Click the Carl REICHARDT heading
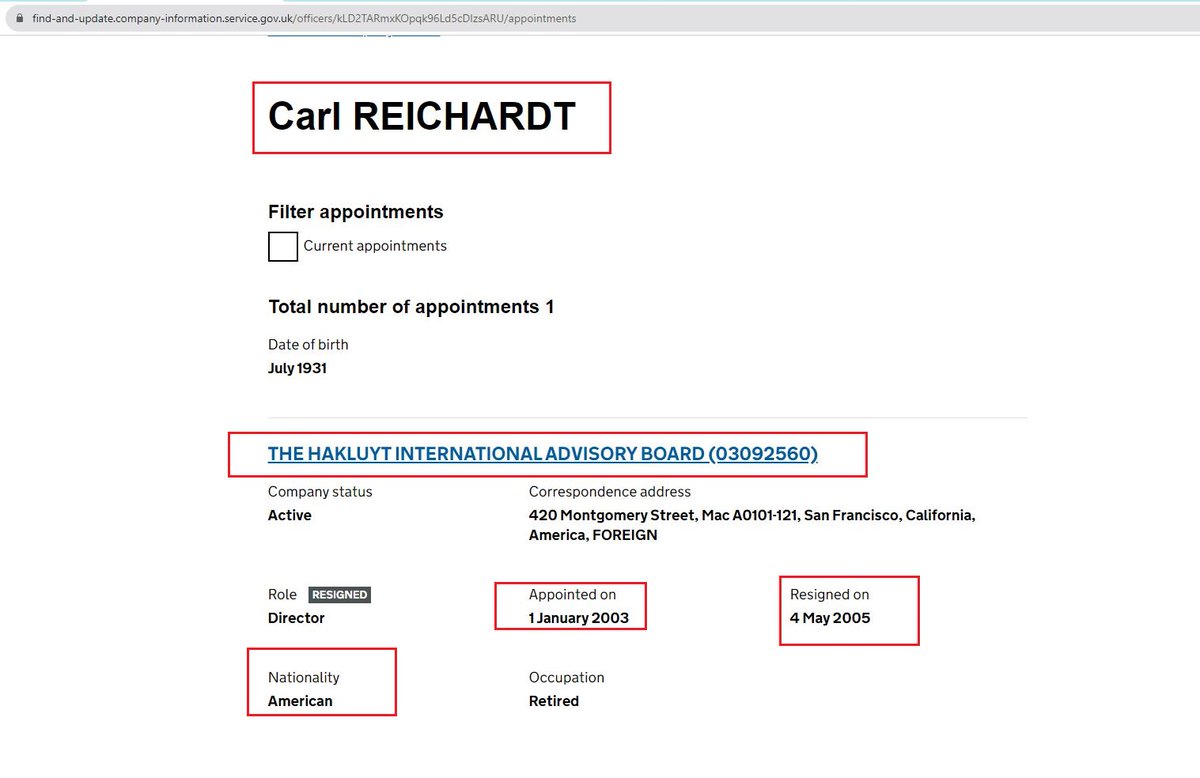This screenshot has height=778, width=1200. 422,116
